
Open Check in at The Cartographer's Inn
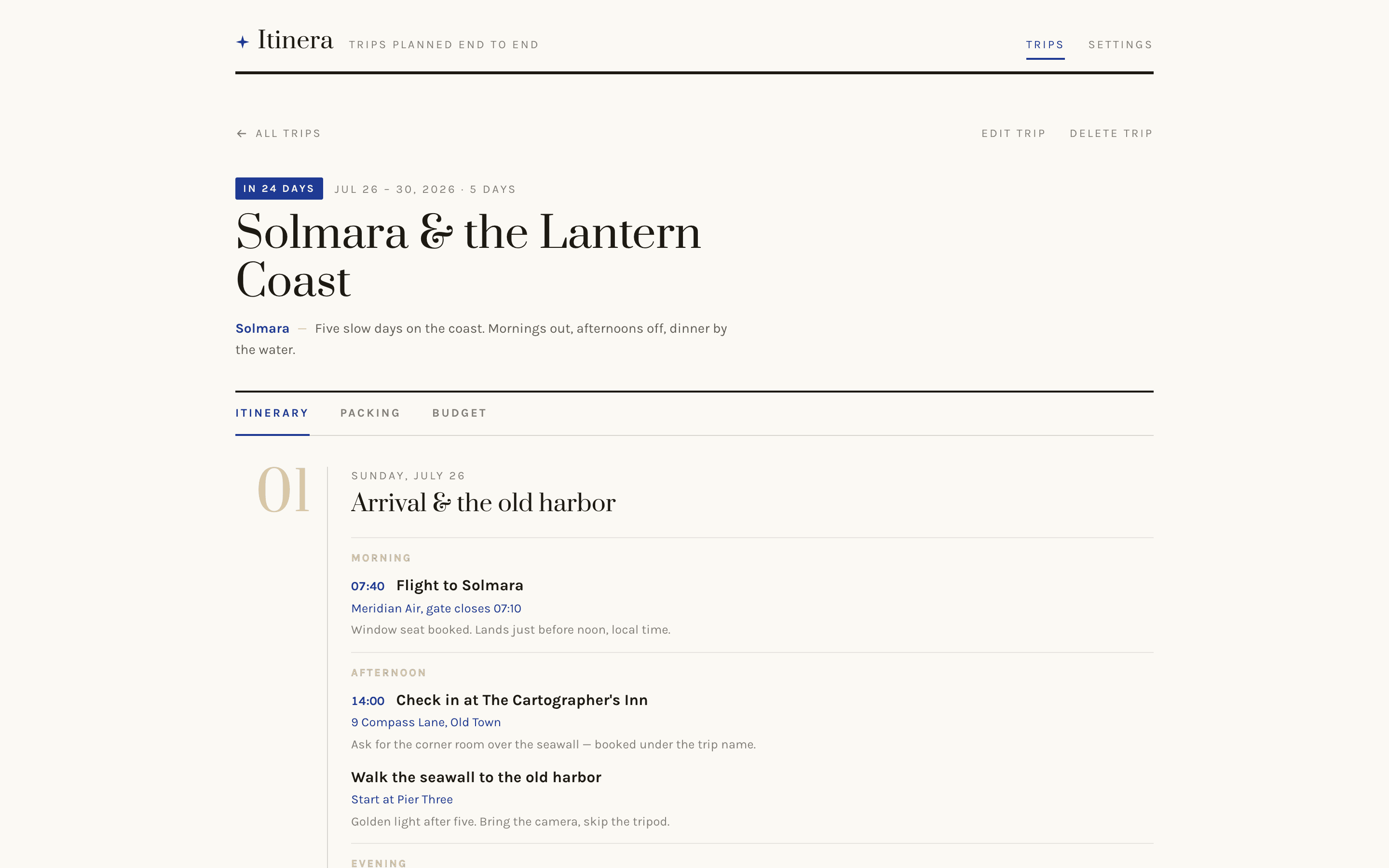[x=522, y=700]
